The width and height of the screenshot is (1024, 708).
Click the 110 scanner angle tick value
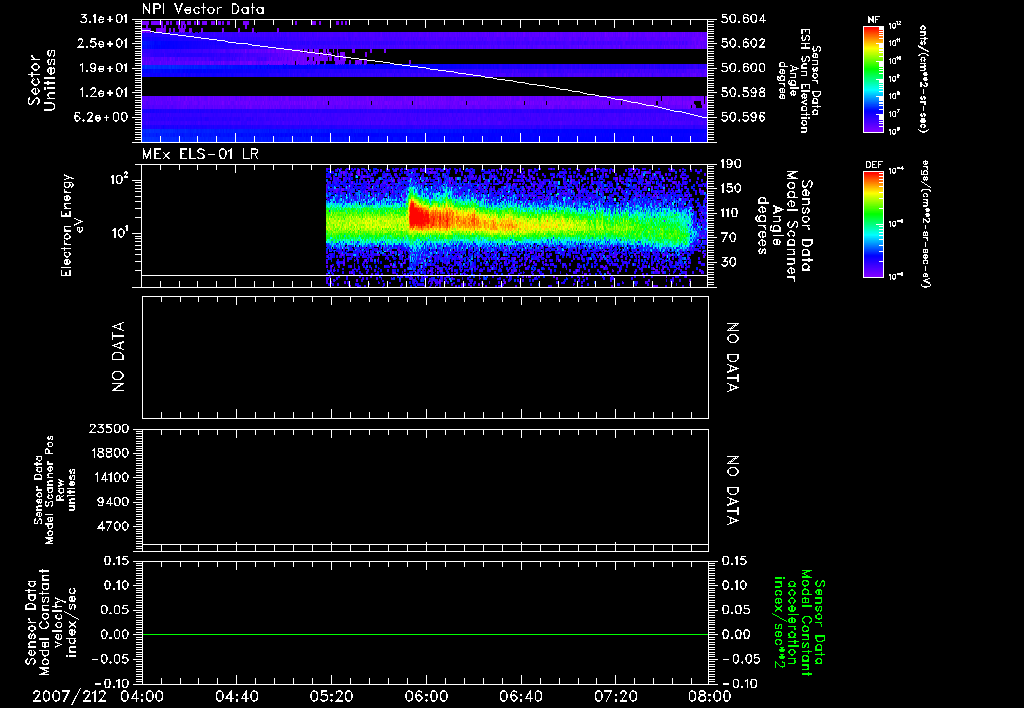[x=731, y=213]
